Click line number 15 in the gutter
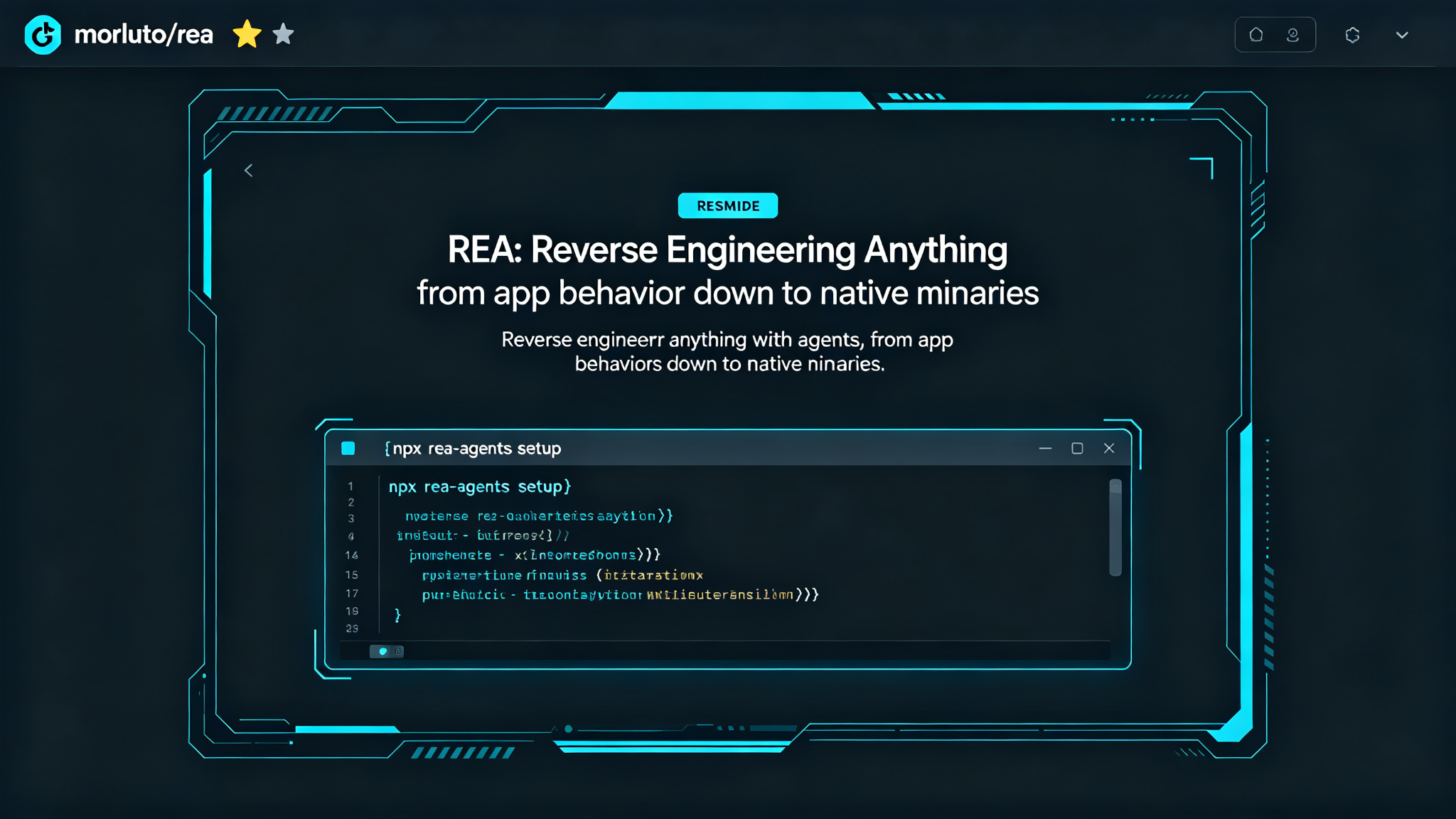Image resolution: width=1456 pixels, height=819 pixels. pos(352,574)
